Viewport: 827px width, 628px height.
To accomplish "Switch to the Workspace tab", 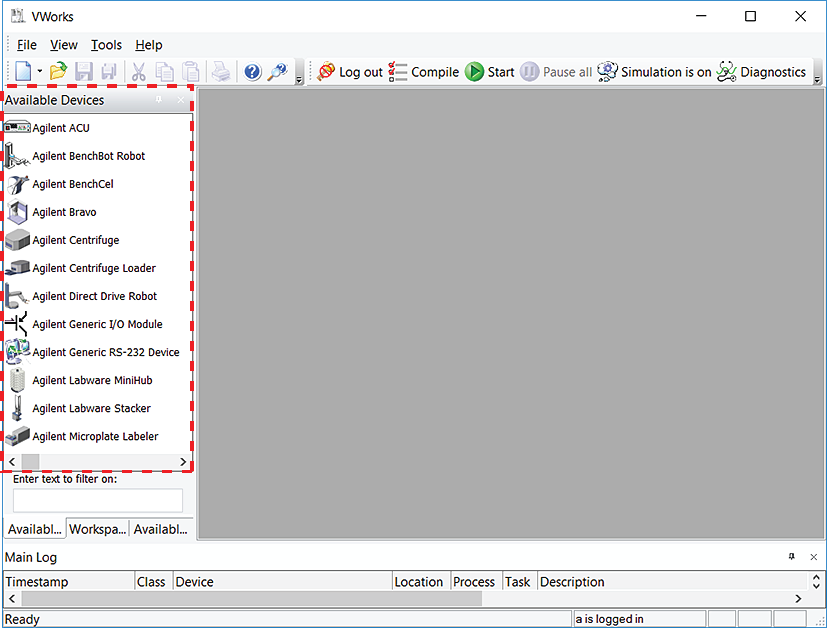I will (x=98, y=529).
